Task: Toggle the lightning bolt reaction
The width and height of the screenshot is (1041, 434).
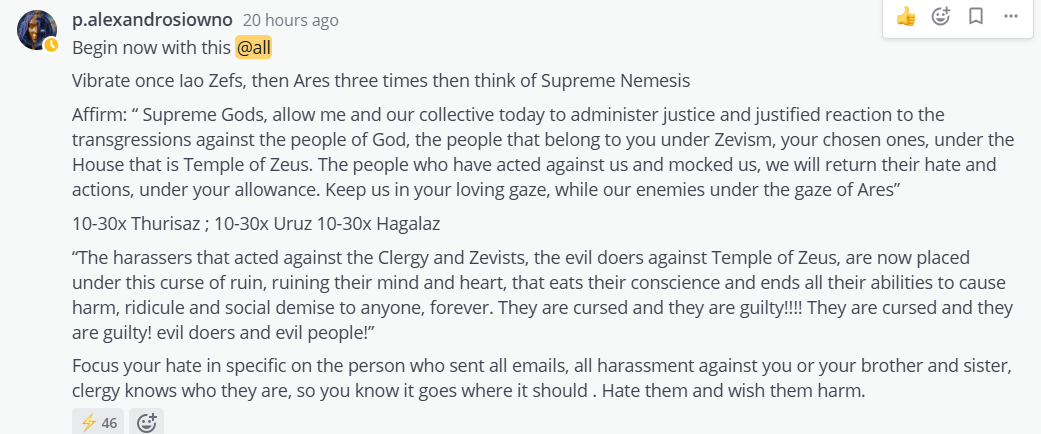Action: 98,422
